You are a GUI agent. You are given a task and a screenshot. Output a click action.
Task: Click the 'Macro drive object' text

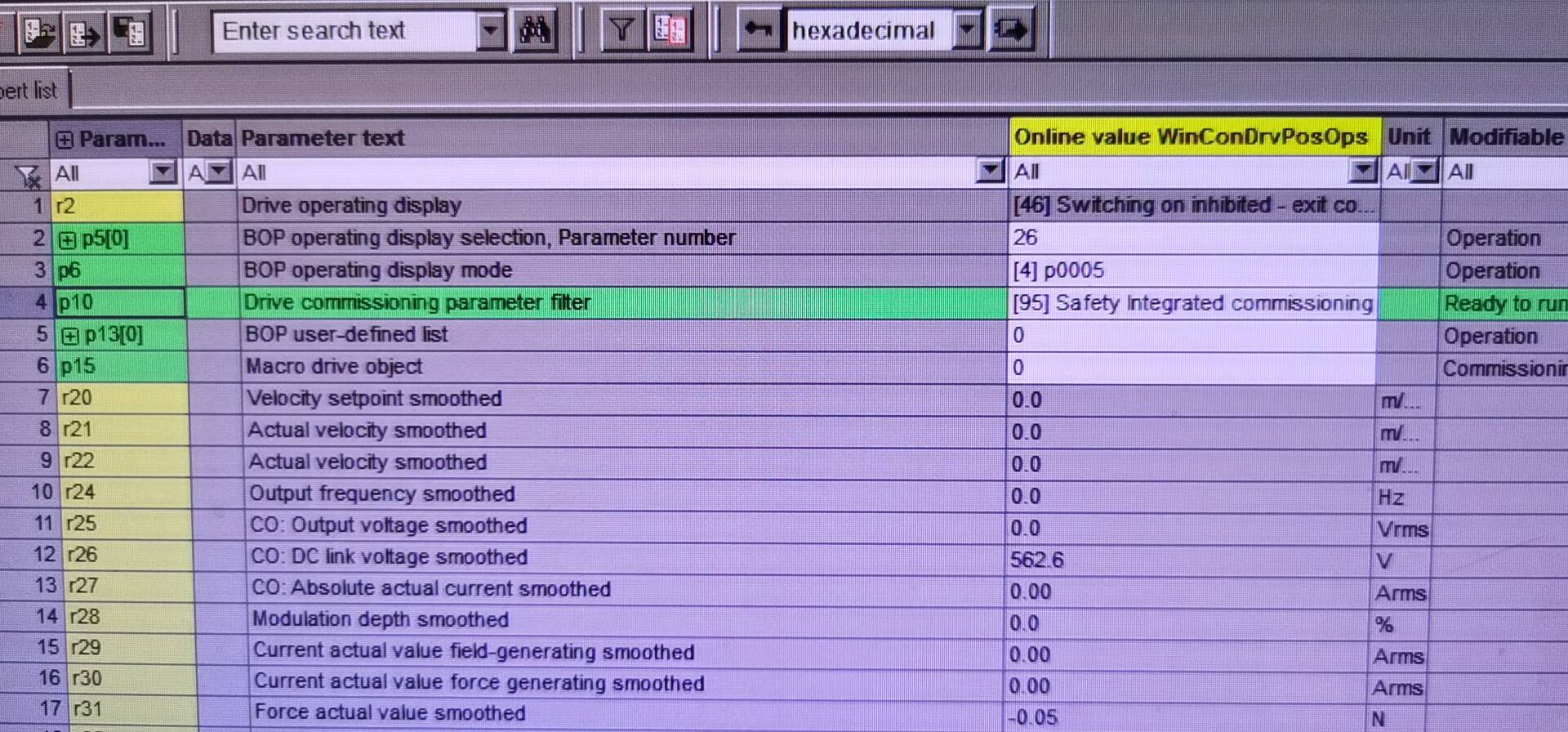[x=334, y=366]
